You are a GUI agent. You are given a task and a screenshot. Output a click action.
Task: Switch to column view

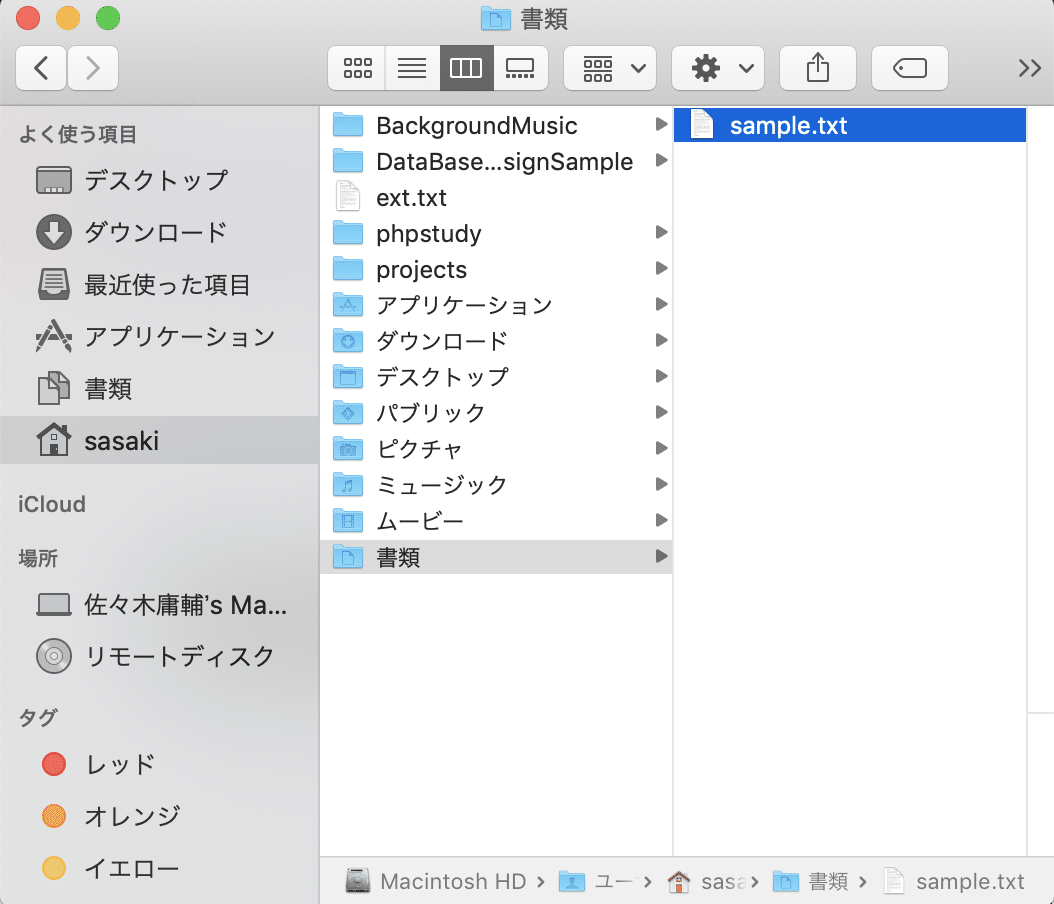[467, 68]
